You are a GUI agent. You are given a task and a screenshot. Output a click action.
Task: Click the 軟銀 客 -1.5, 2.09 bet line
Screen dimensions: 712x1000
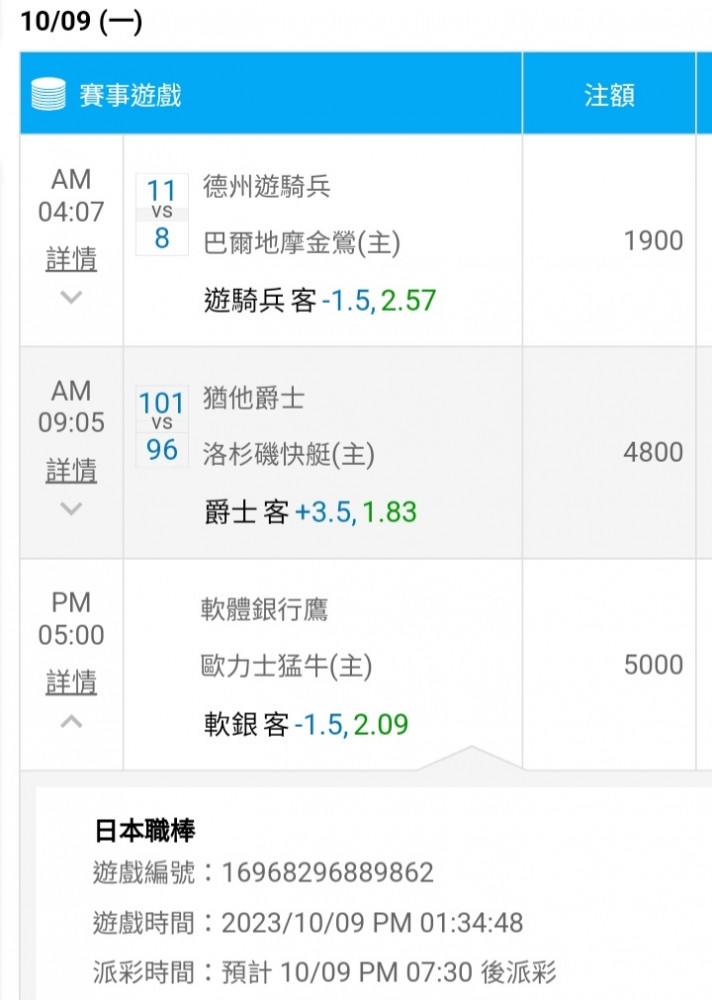306,724
